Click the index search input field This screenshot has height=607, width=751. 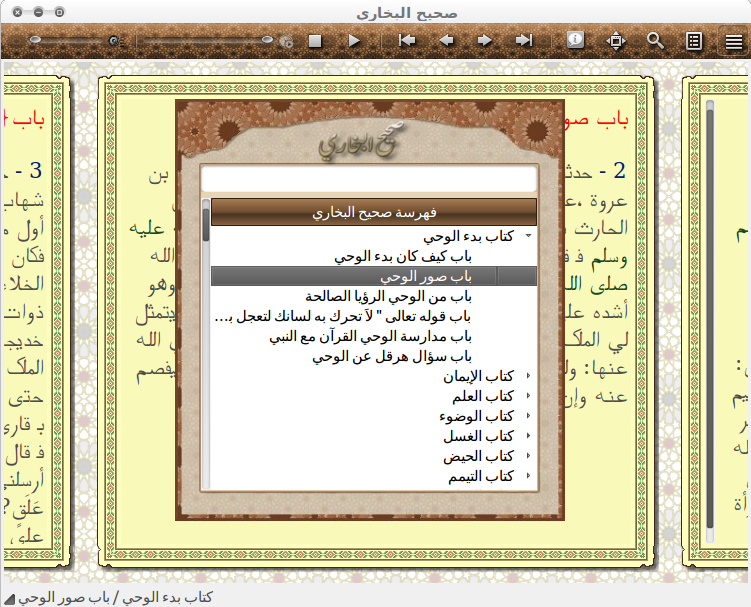click(x=369, y=178)
